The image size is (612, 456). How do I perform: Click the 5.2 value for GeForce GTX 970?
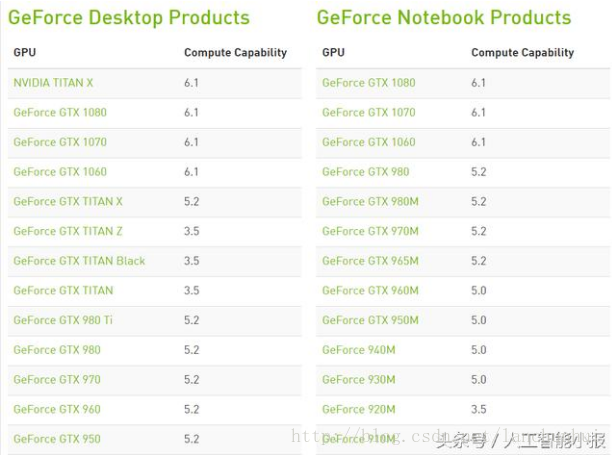[x=192, y=379]
